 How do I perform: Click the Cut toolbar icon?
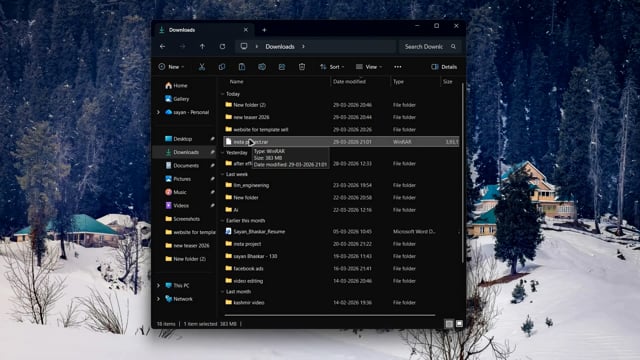202,67
